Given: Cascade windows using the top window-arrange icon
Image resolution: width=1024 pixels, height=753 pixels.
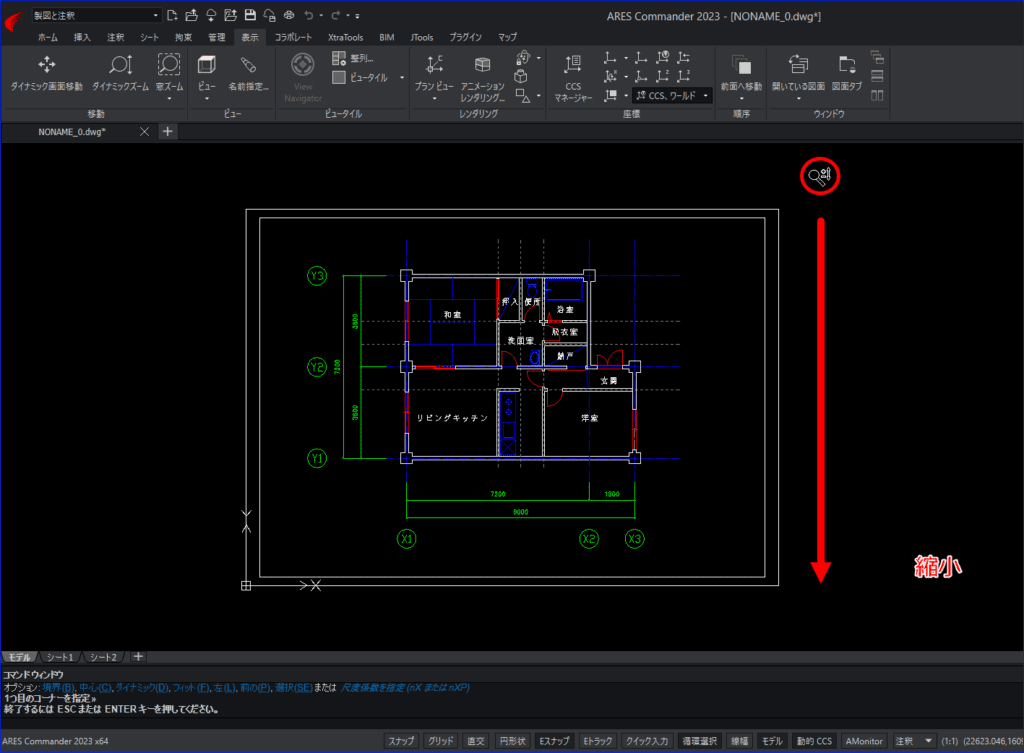Looking at the screenshot, I should 877,57.
